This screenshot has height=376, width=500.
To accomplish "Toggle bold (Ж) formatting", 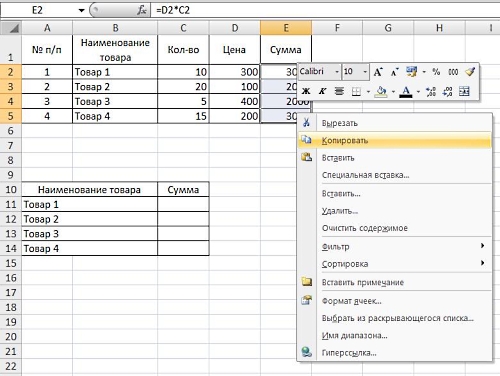I will tap(306, 91).
